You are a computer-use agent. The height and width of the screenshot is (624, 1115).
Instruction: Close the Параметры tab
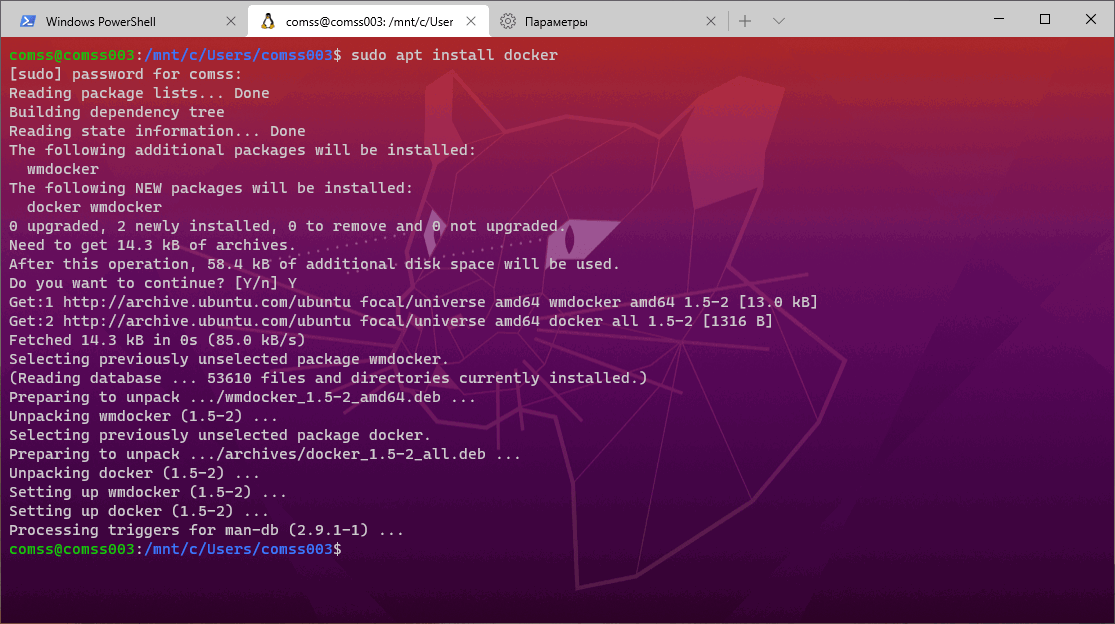pyautogui.click(x=711, y=19)
